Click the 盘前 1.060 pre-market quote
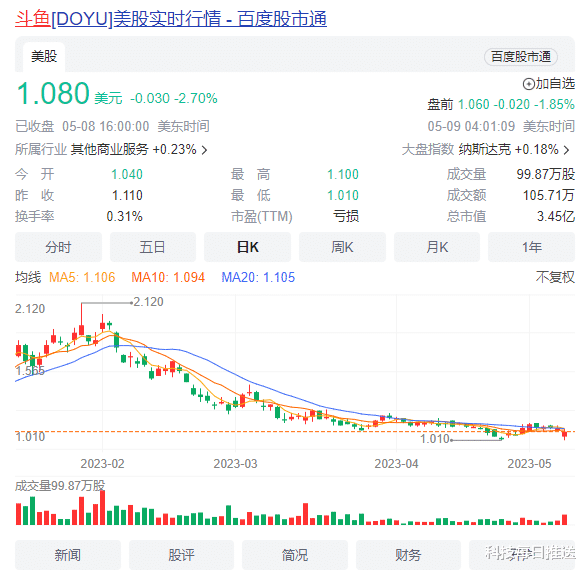The height and width of the screenshot is (570, 583). tap(501, 104)
